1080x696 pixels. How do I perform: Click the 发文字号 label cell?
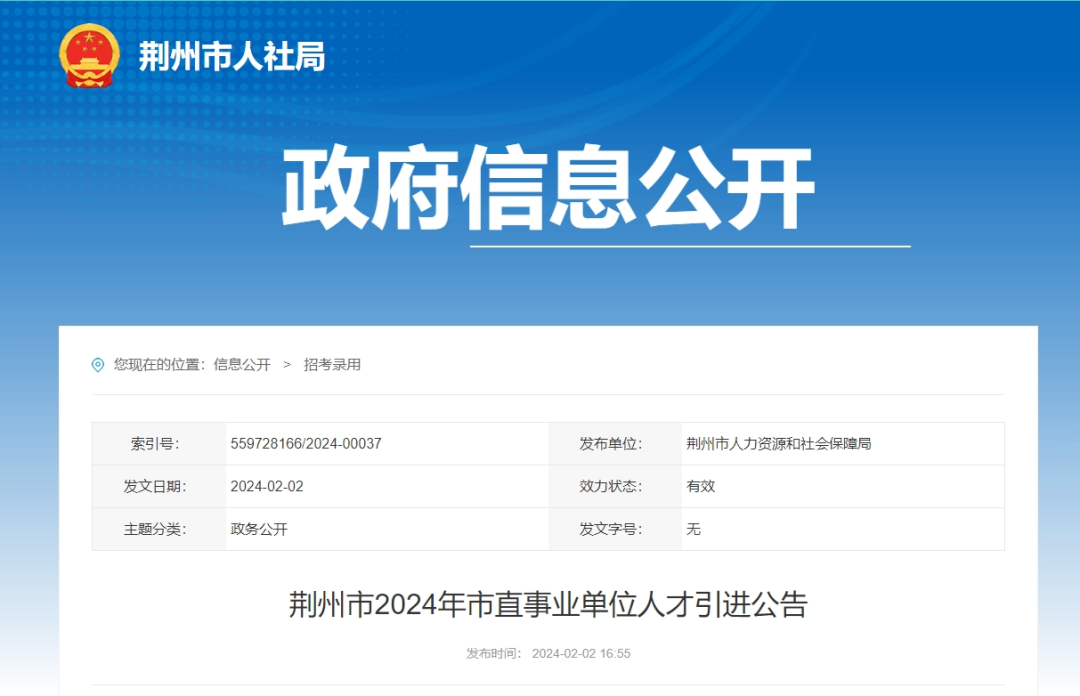[615, 529]
